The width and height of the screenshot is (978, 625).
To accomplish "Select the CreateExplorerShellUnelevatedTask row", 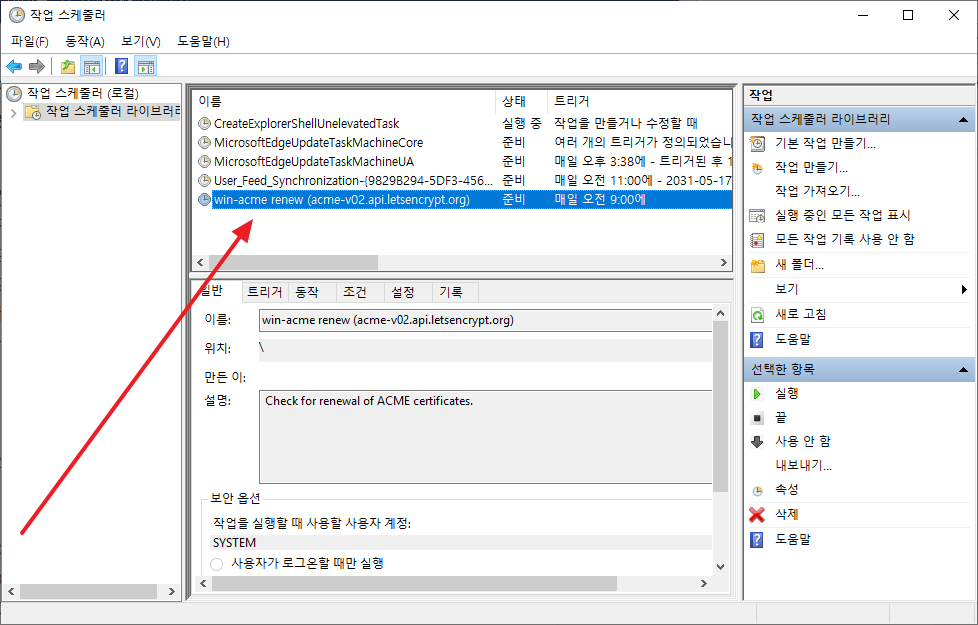I will 463,124.
